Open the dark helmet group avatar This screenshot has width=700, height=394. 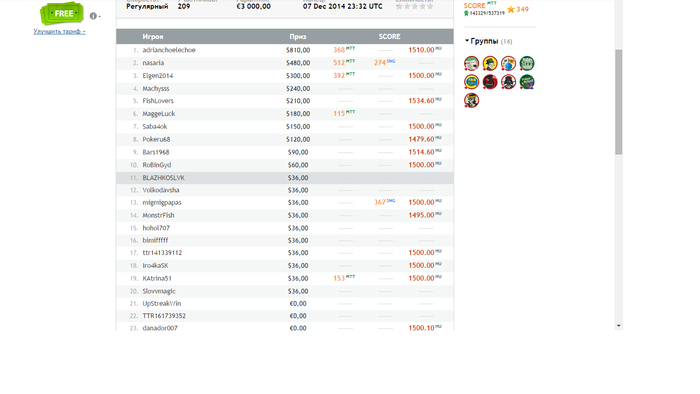508,82
